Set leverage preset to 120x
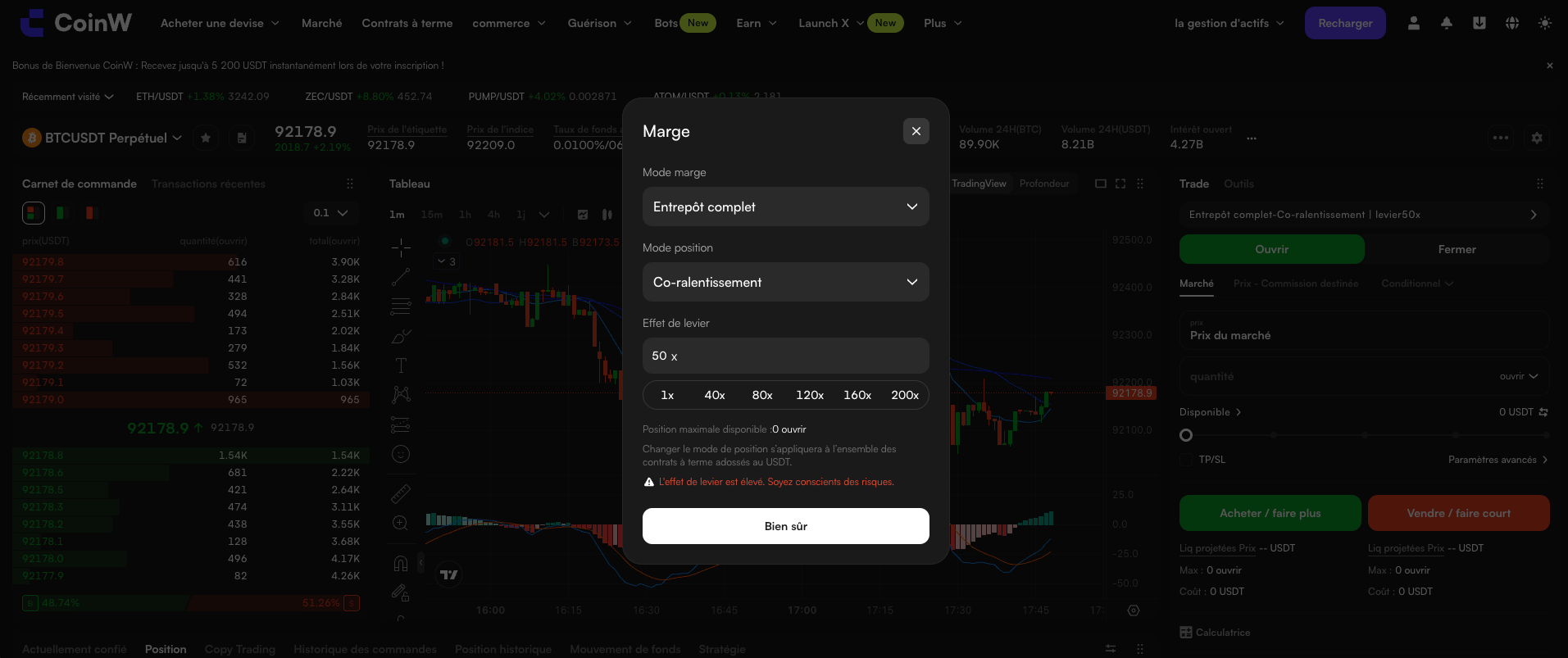Viewport: 1568px width, 658px height. 810,395
